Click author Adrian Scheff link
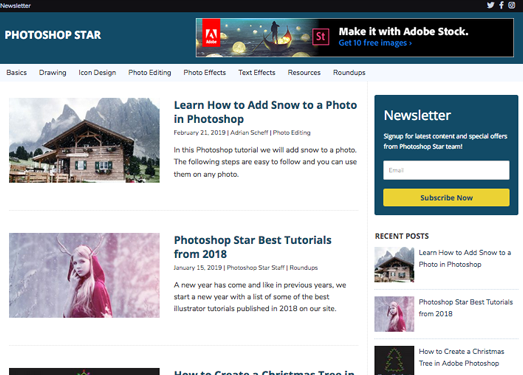This screenshot has width=523, height=375. point(249,132)
